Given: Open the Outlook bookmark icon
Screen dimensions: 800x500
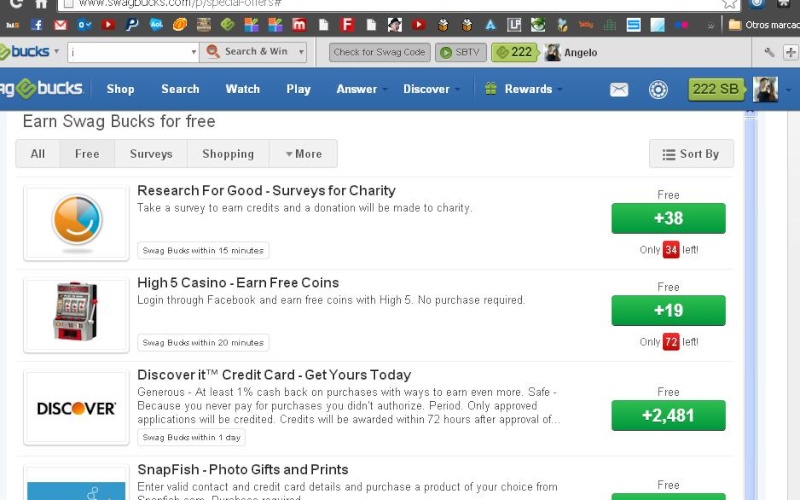Looking at the screenshot, I should 84,24.
